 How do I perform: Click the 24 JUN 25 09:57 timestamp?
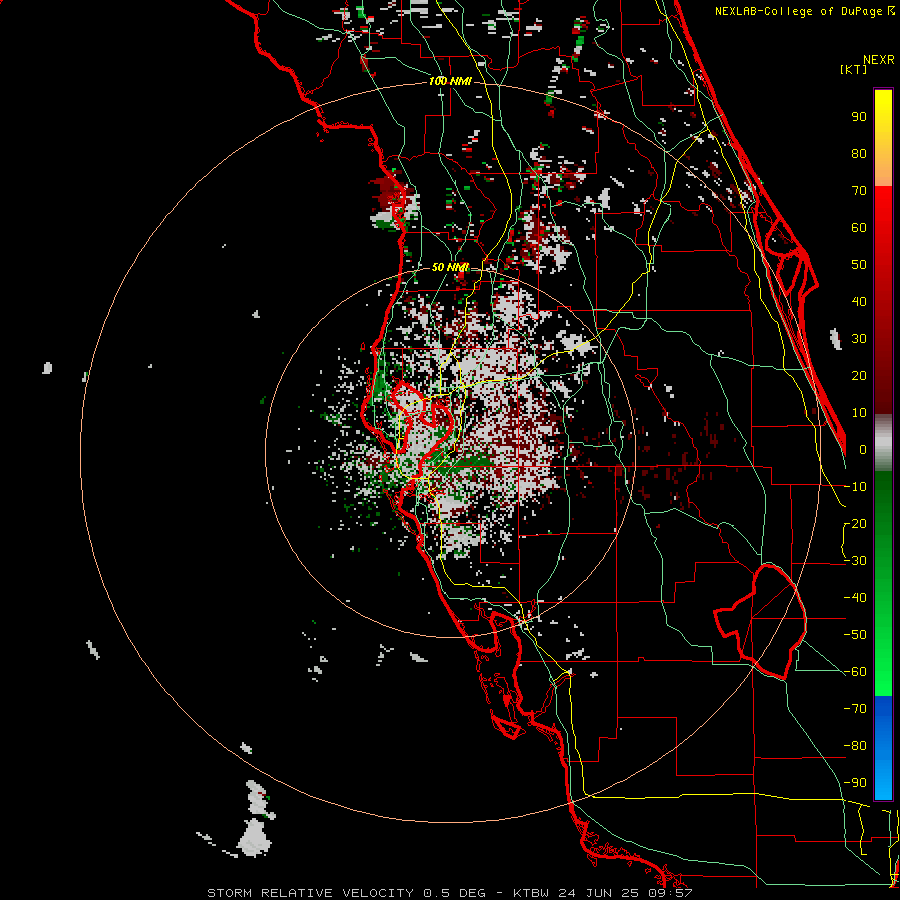point(625,893)
